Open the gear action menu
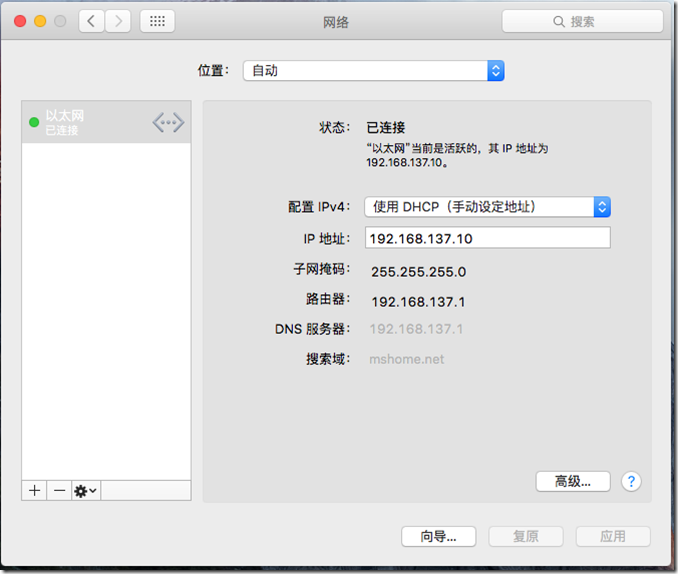Viewport: 678px width, 574px height. 86,490
